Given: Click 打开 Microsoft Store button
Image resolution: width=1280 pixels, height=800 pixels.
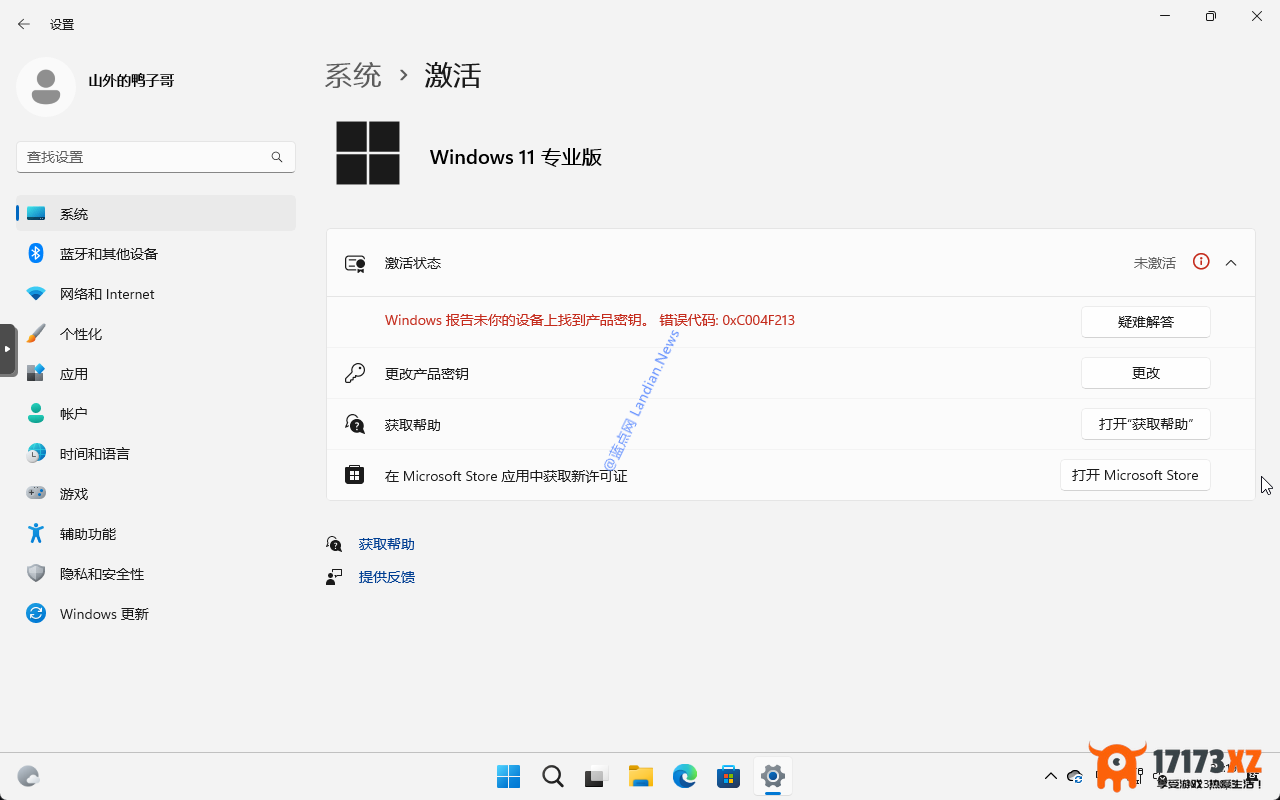Looking at the screenshot, I should (1135, 475).
